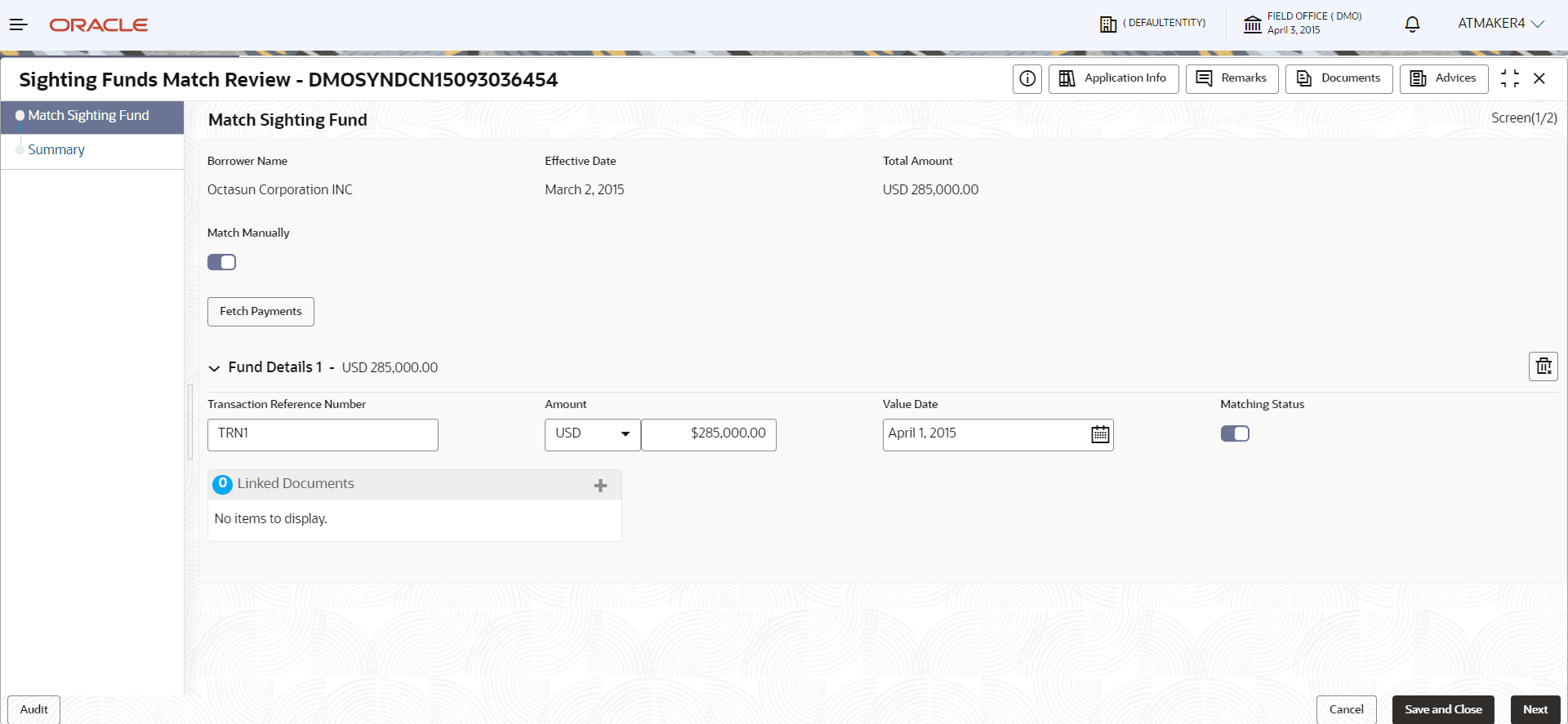This screenshot has width=1568, height=724.
Task: Click the Oracle logo
Action: [x=99, y=25]
